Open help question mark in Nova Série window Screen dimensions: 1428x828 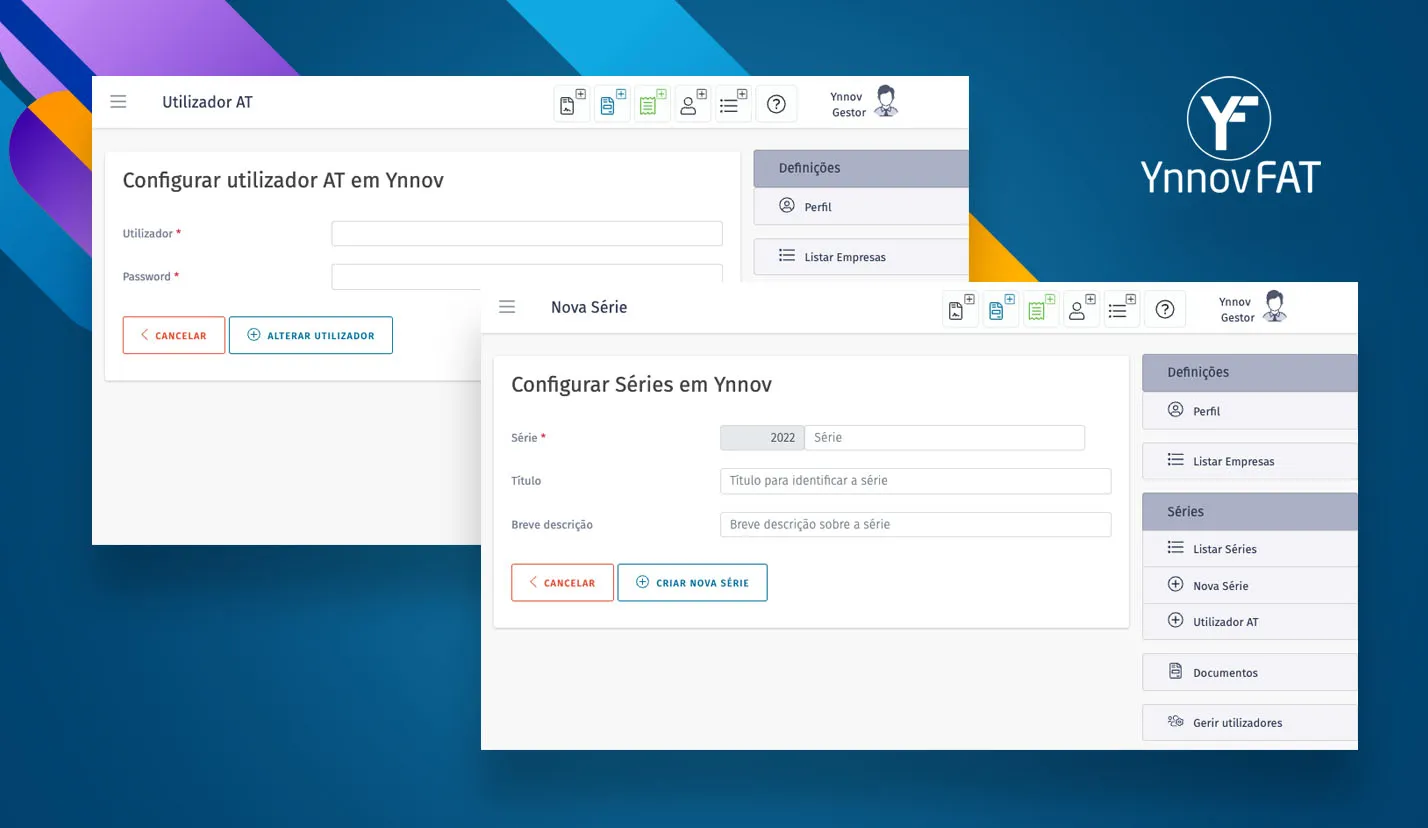1165,309
